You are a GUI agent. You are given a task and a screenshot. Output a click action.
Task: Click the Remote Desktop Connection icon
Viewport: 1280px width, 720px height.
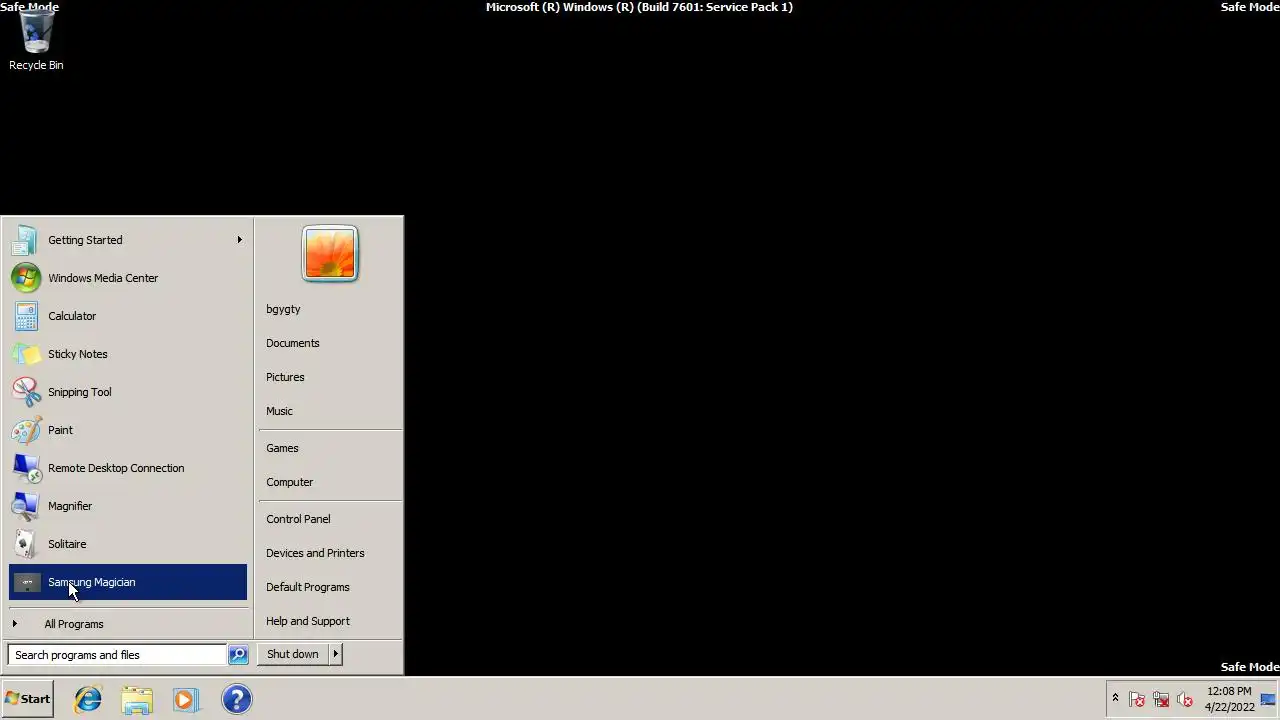(x=26, y=468)
